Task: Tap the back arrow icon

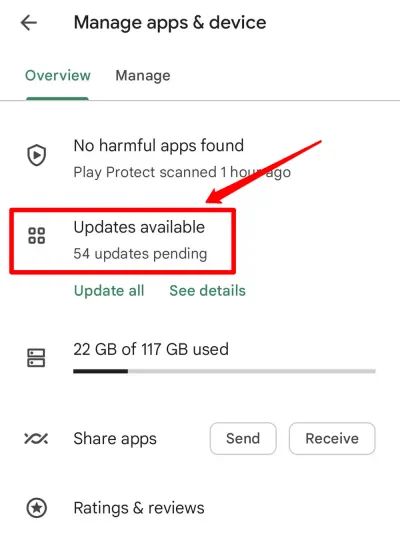Action: click(29, 23)
